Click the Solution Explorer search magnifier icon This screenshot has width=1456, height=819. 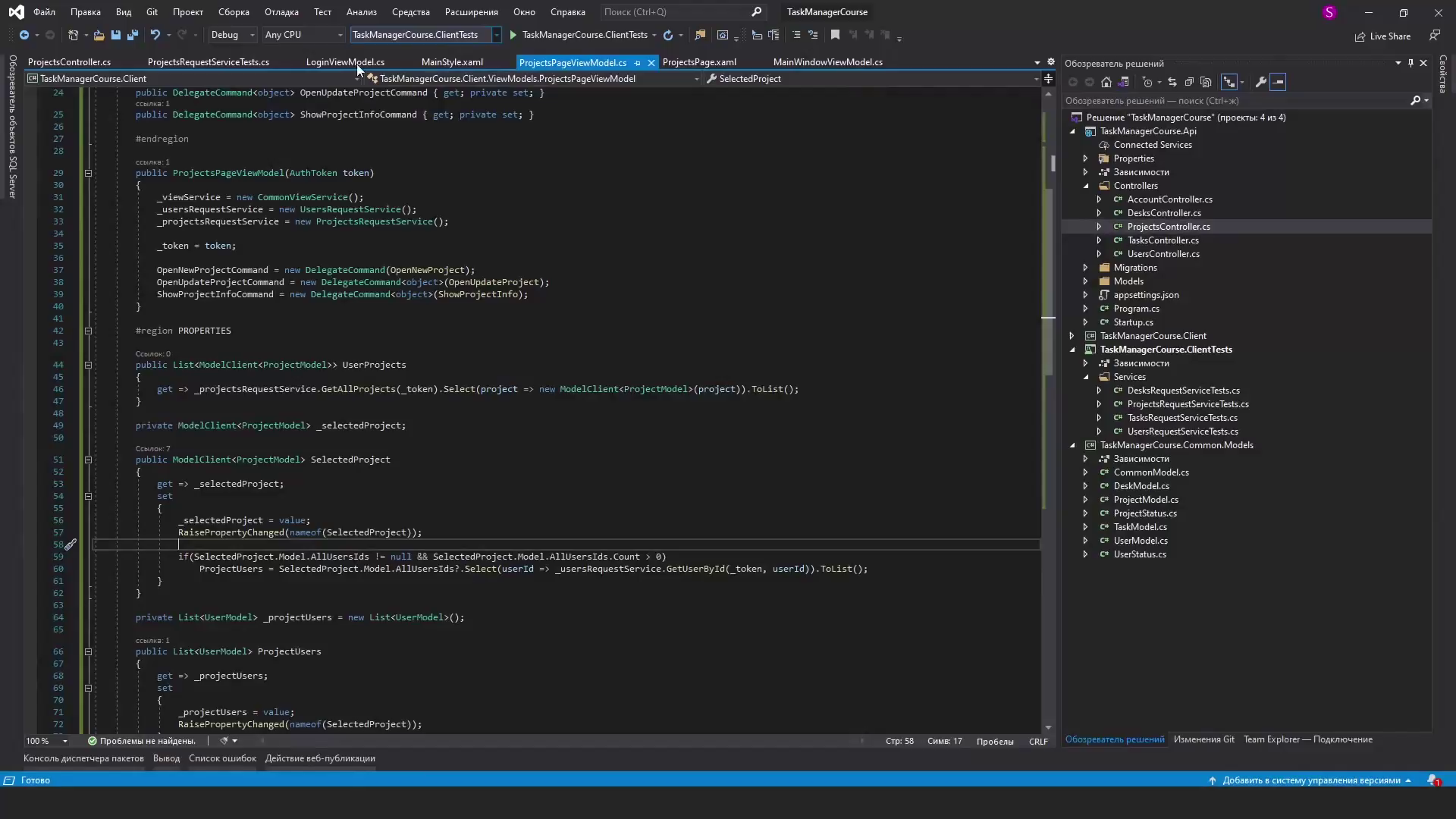1415,100
